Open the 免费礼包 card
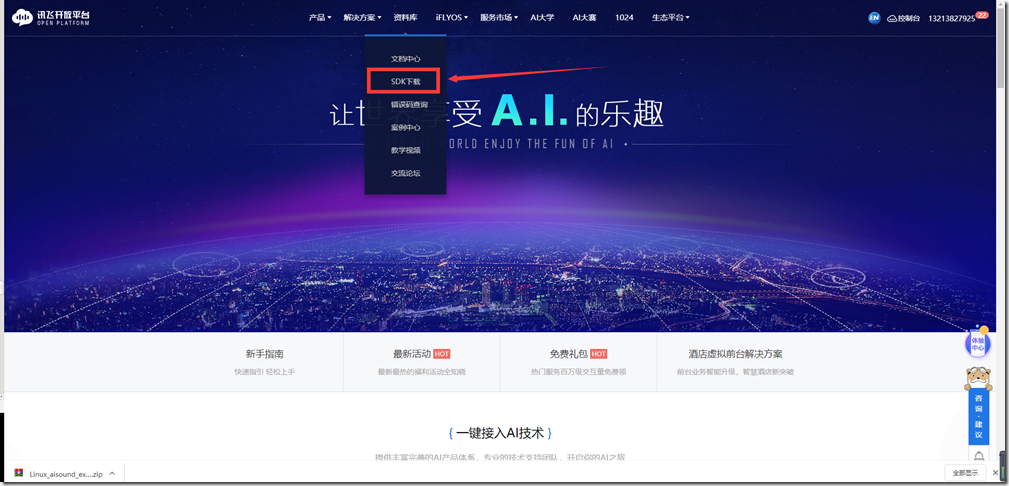Viewport: 1009px width, 486px height. 579,362
